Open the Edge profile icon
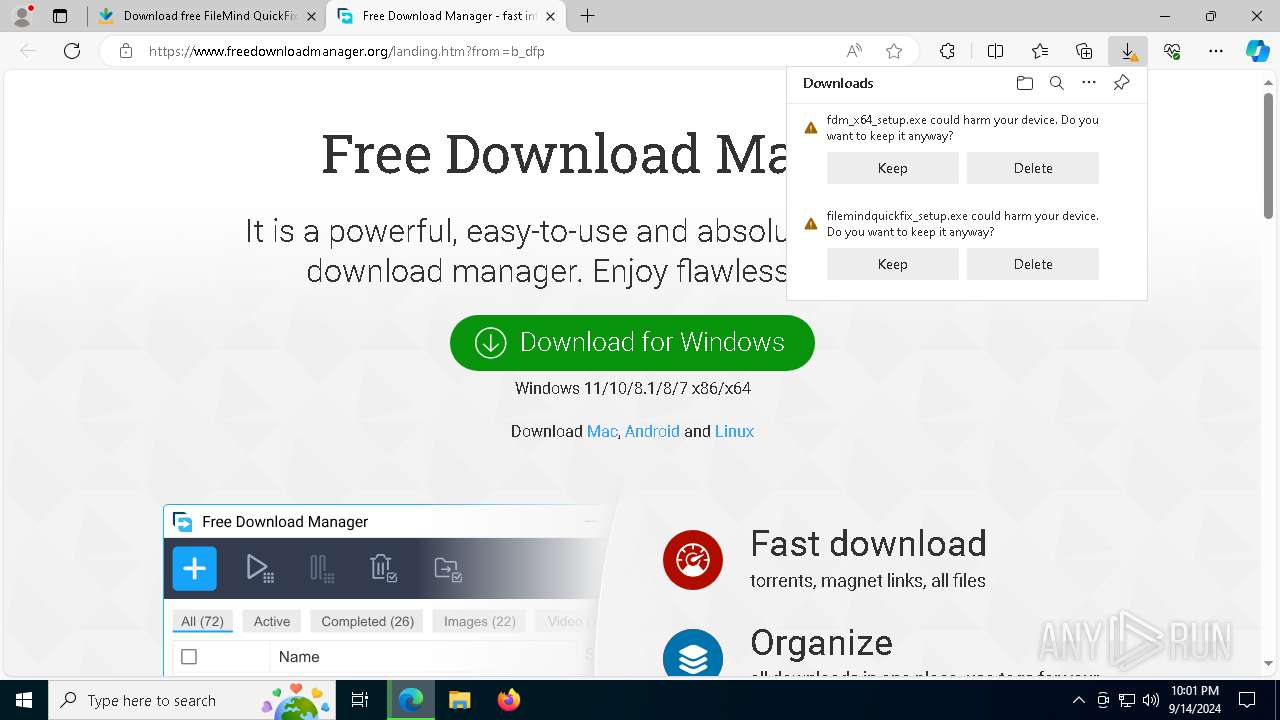Screen dimensions: 1280x720 coord(21,16)
